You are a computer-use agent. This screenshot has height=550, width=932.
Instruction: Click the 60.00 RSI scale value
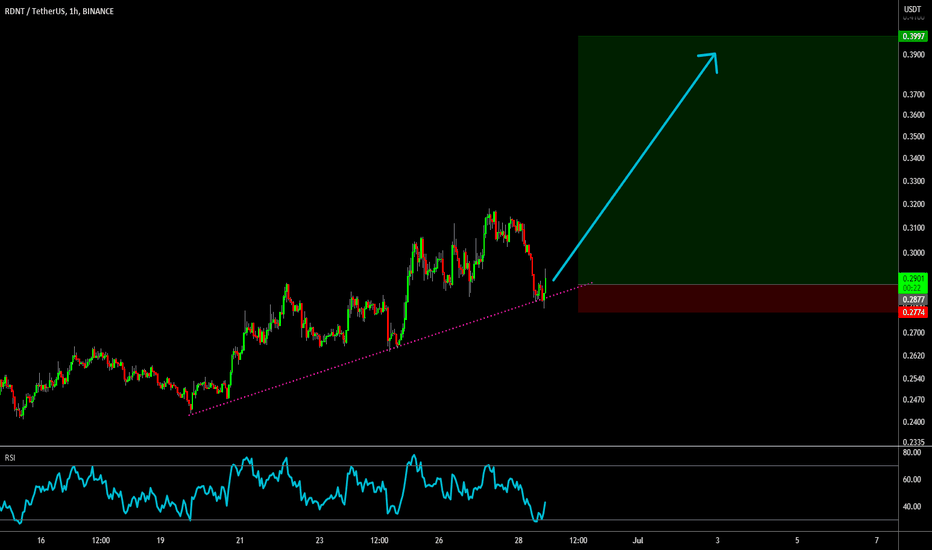(912, 479)
